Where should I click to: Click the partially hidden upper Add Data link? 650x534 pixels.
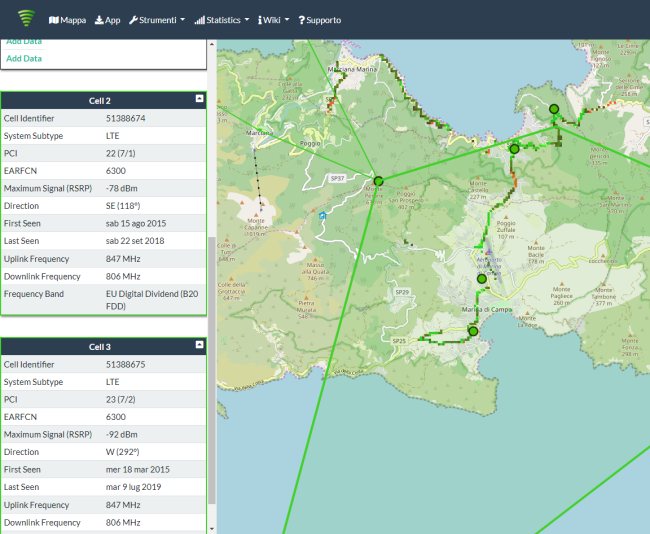pos(24,42)
